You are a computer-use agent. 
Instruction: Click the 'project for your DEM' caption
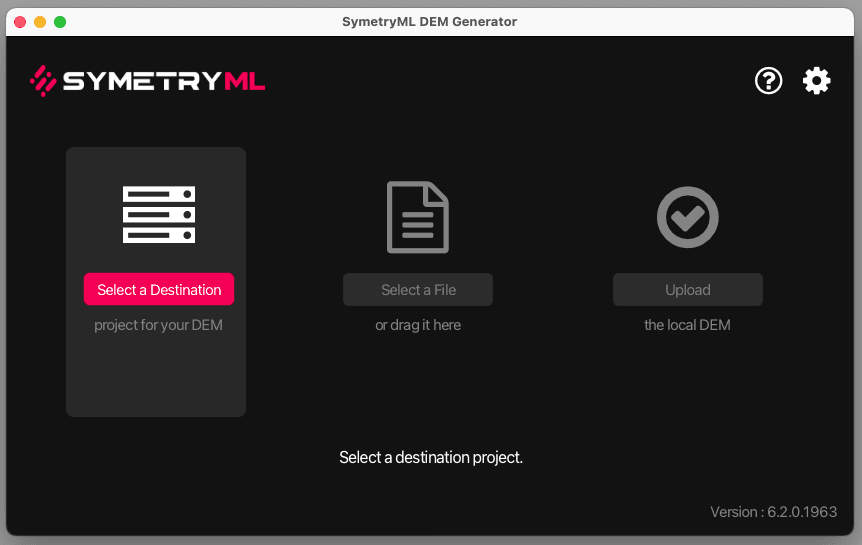click(158, 325)
